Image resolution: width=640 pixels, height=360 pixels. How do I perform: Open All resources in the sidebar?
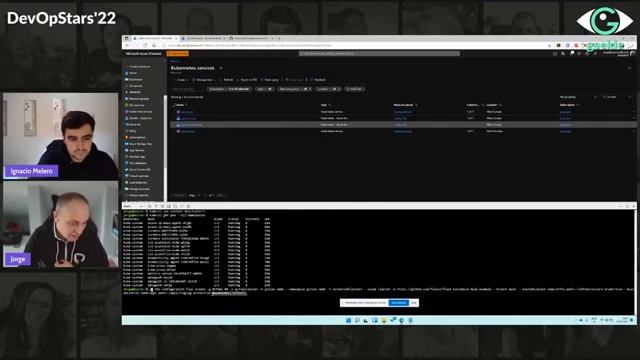pos(135,105)
